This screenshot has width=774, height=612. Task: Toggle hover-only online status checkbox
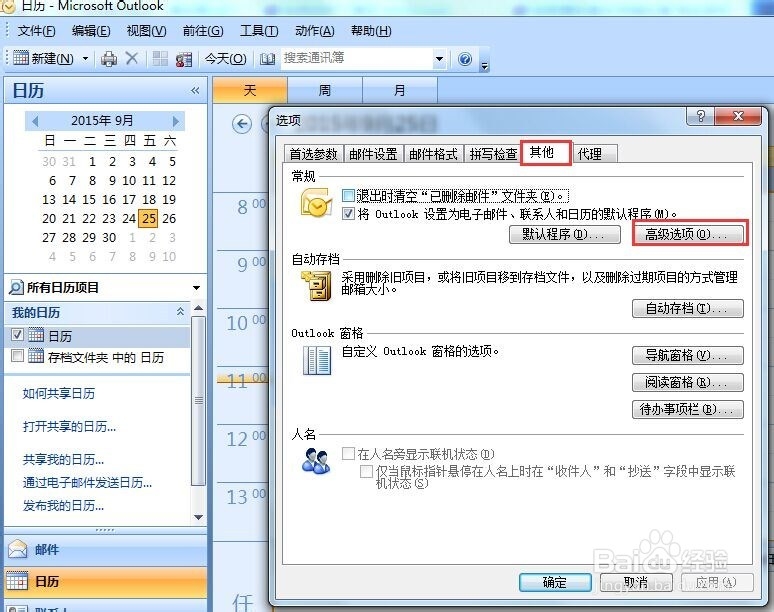click(x=366, y=471)
